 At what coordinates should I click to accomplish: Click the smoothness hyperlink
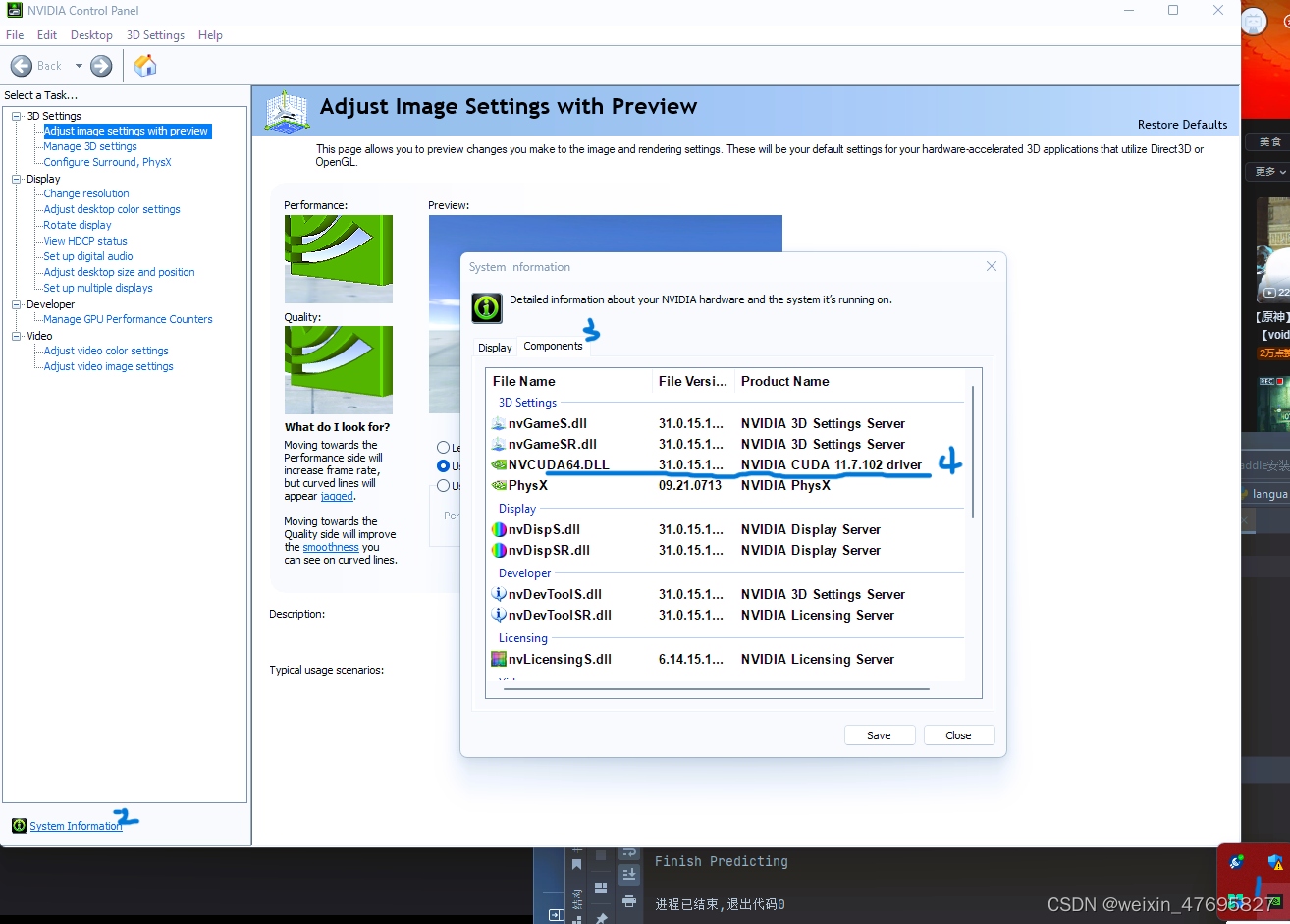click(x=331, y=547)
